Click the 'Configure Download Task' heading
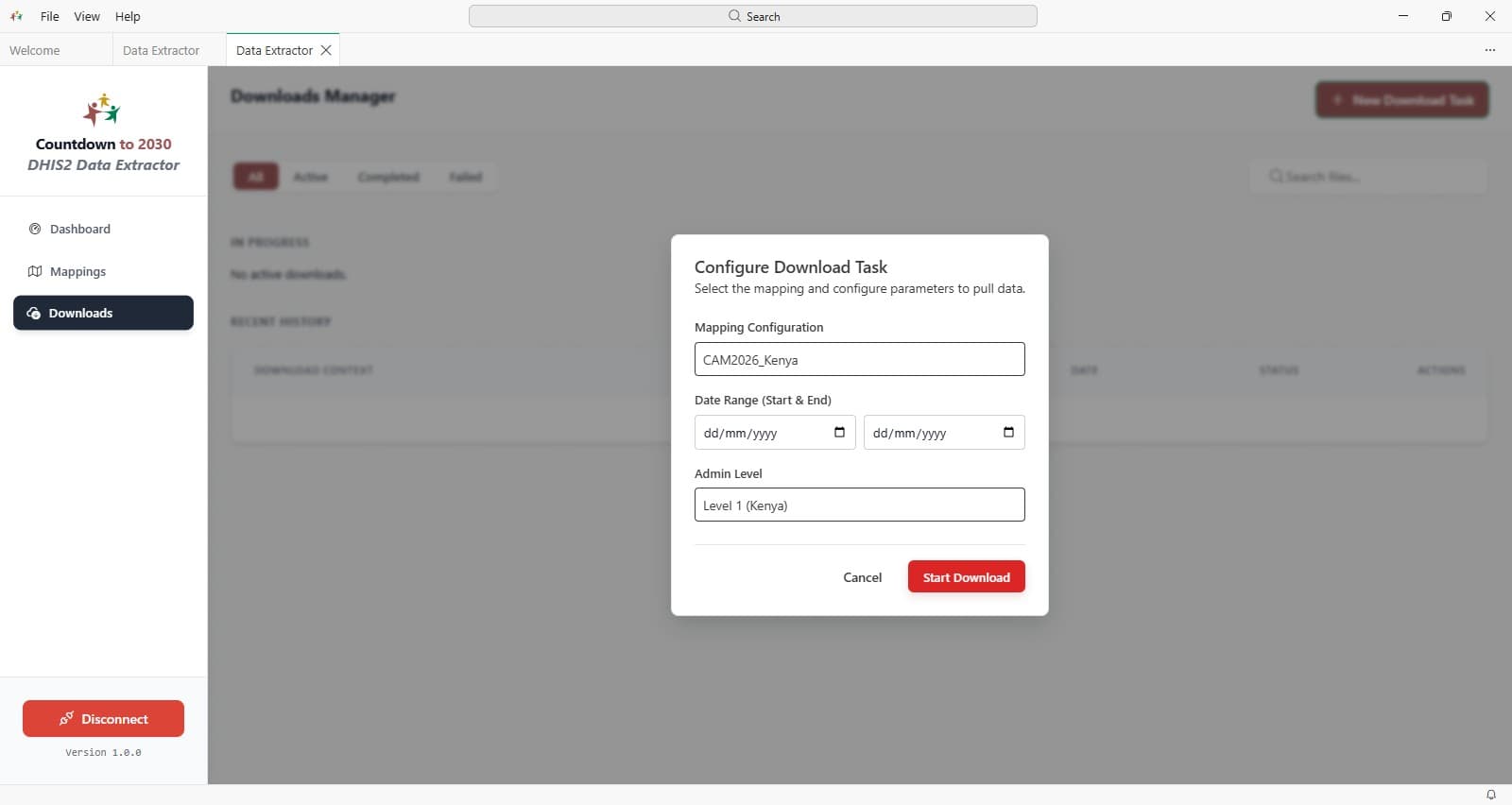Screen dimensions: 1512x805 tap(791, 267)
